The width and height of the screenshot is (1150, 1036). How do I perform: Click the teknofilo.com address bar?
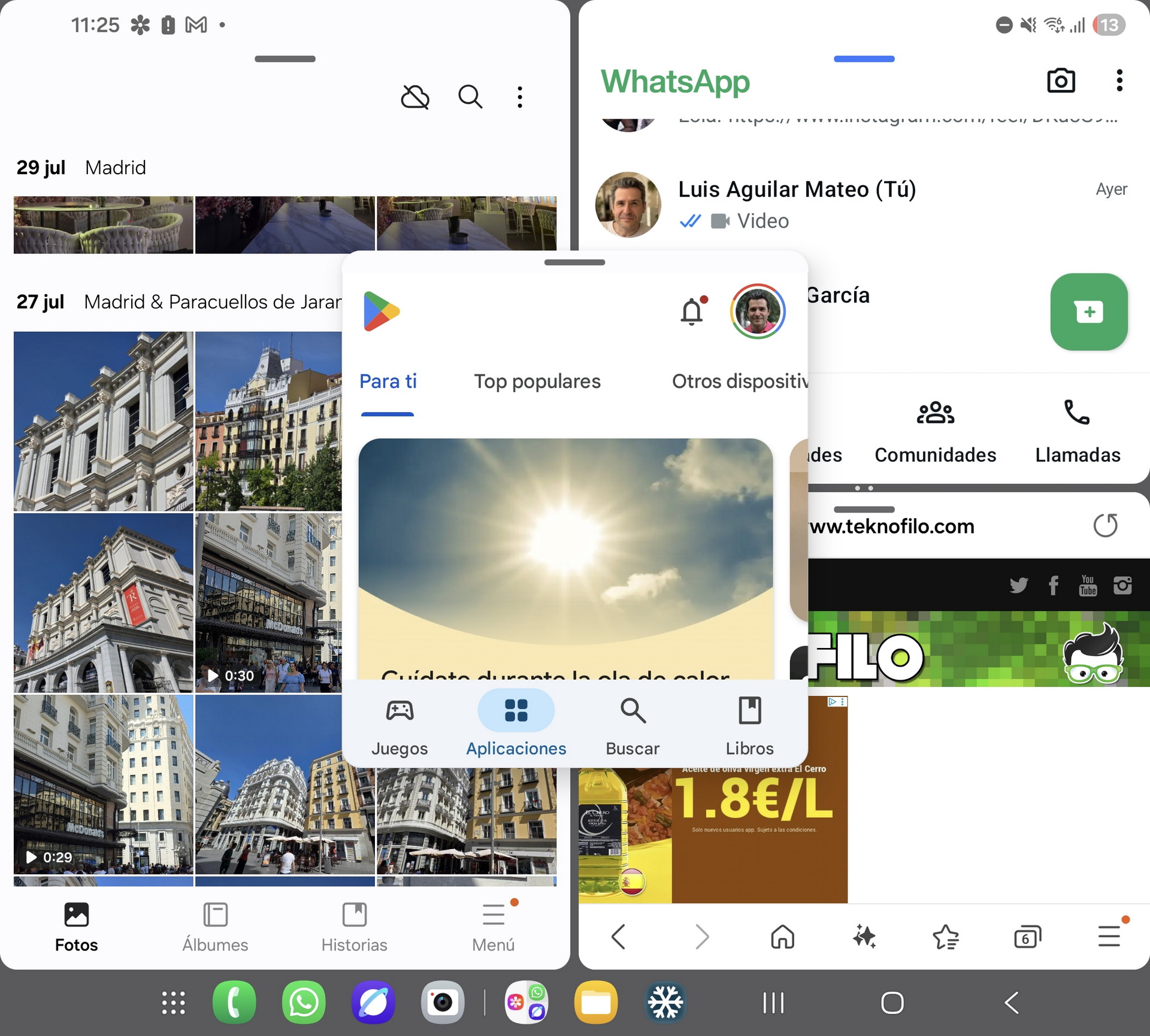pos(891,526)
